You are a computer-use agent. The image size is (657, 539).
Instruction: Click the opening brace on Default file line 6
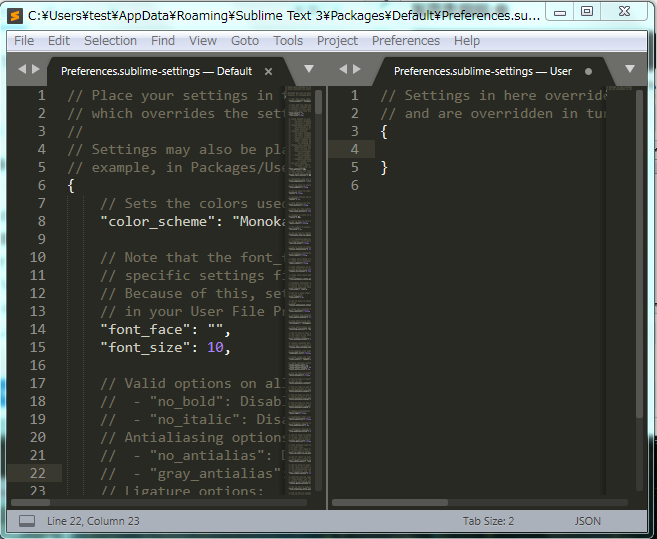point(71,186)
